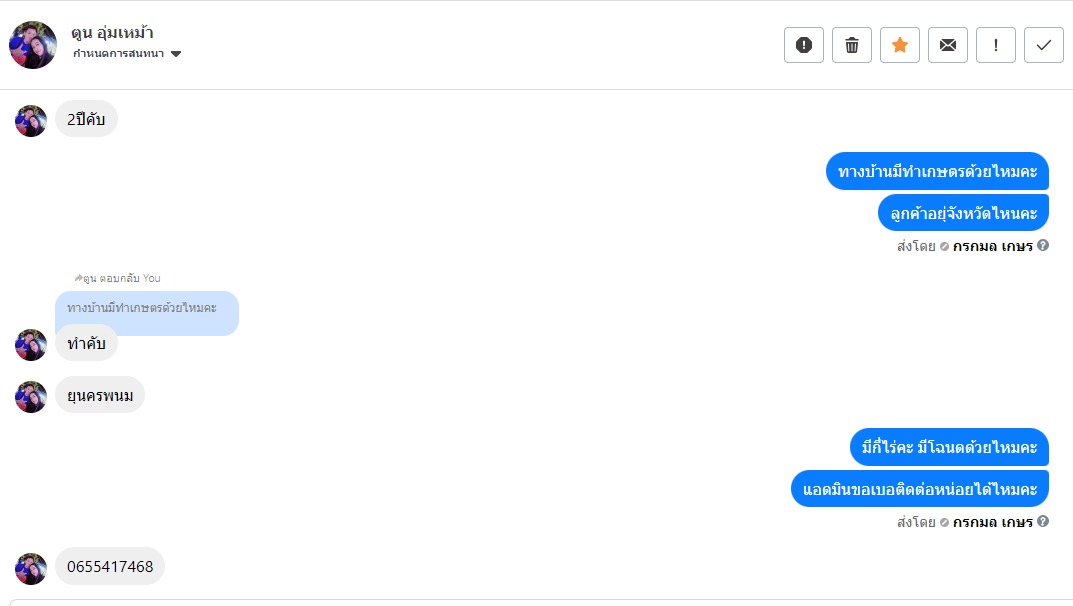The width and height of the screenshot is (1073, 606).
Task: Toggle the orange star follow-up marker
Action: [x=900, y=45]
